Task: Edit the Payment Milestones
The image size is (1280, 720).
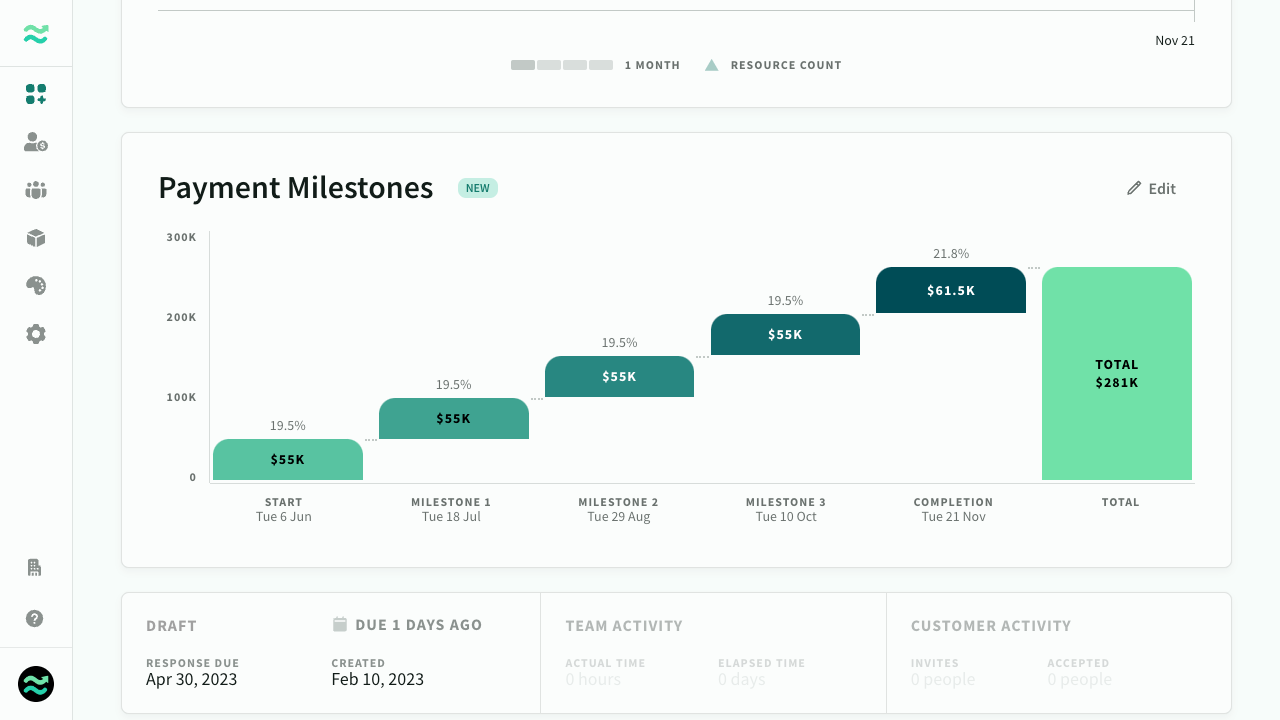Action: [1151, 188]
